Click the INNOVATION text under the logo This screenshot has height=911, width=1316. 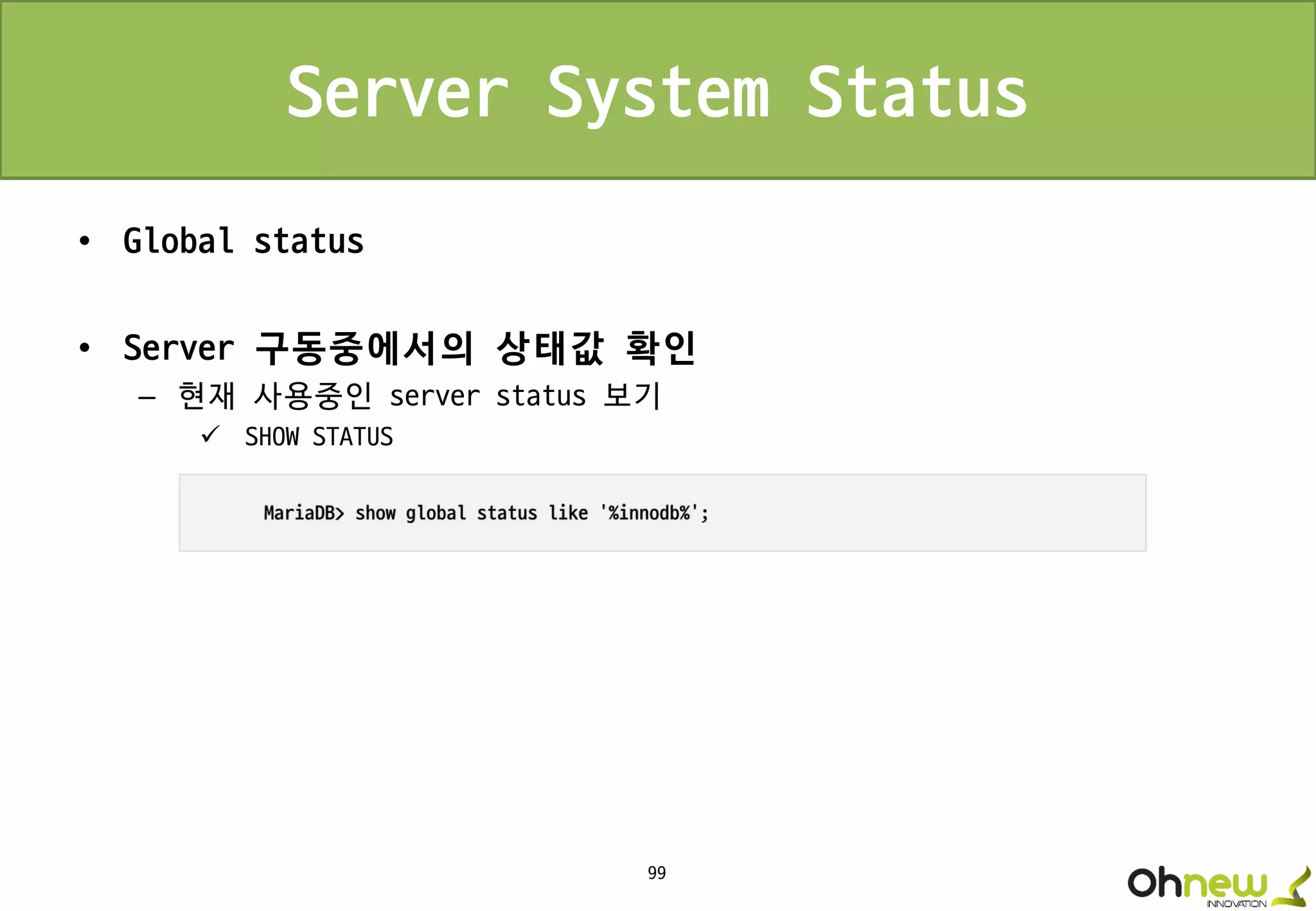[1236, 904]
